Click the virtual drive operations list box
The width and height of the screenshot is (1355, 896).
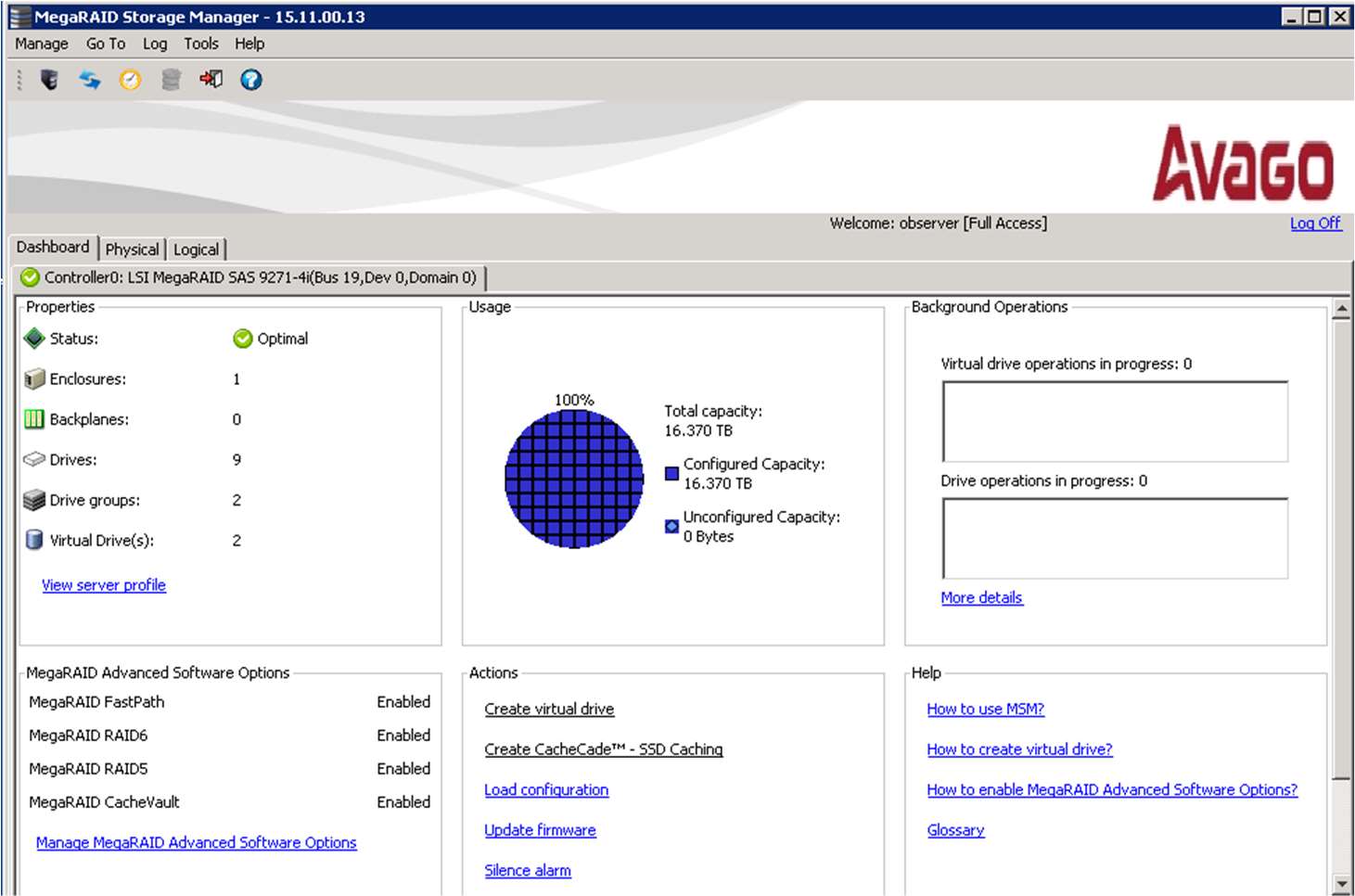(x=1115, y=421)
